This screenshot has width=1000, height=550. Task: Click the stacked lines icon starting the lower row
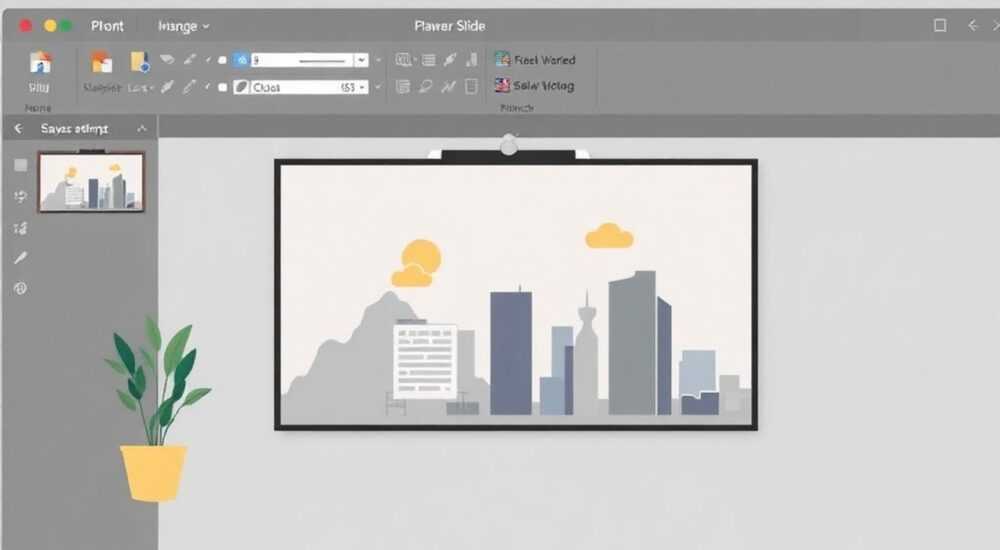[x=402, y=86]
